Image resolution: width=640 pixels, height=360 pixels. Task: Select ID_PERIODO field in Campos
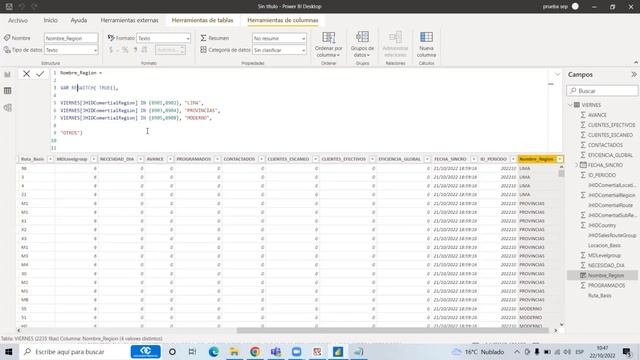pos(602,175)
